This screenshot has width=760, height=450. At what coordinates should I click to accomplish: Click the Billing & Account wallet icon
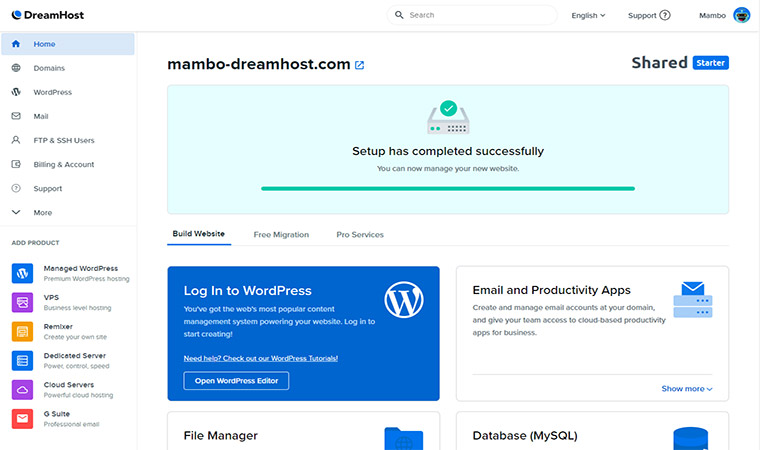pos(16,164)
